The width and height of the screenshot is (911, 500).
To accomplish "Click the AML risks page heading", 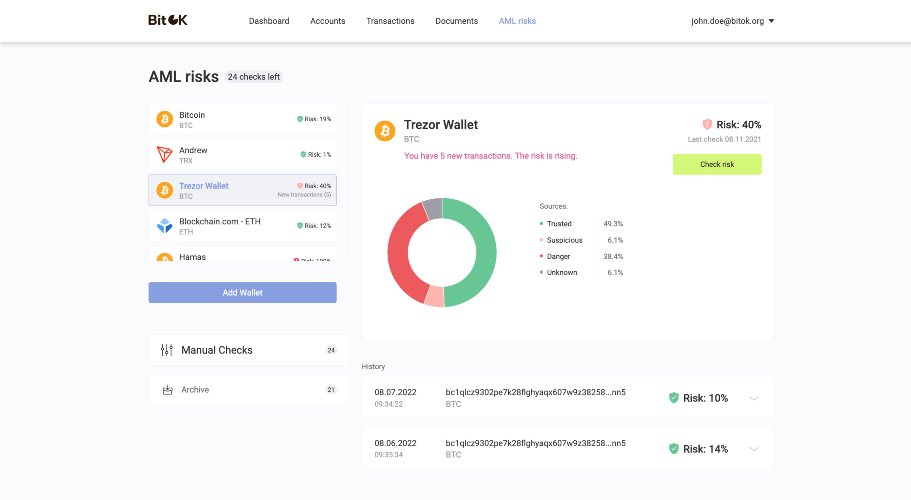I will [x=184, y=77].
